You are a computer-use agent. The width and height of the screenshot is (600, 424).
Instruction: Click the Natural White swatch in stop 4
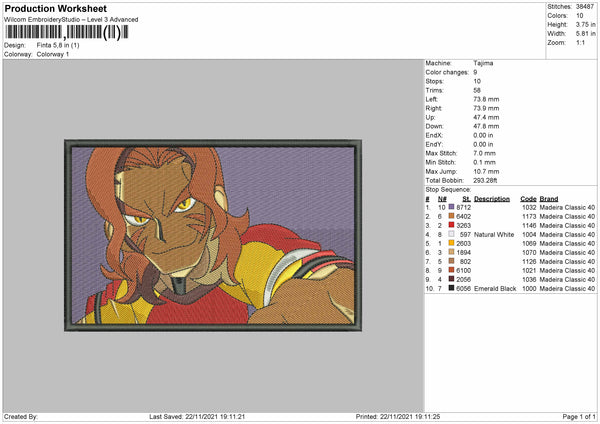tap(451, 234)
